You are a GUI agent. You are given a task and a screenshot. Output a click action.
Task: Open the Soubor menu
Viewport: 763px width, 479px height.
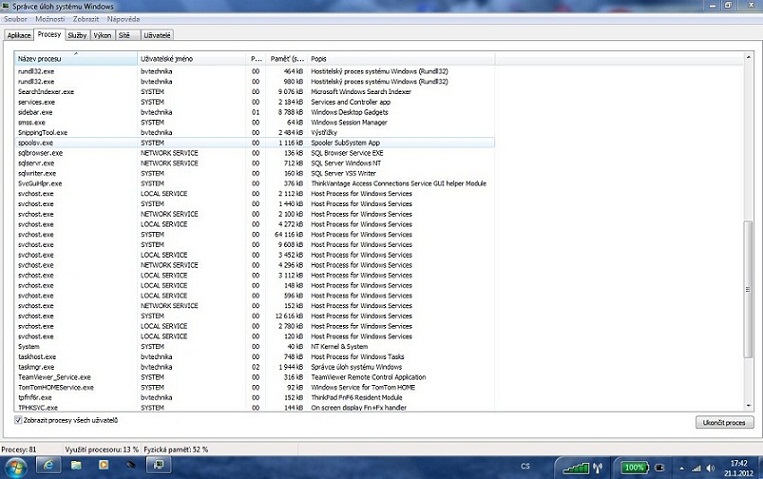pyautogui.click(x=15, y=19)
